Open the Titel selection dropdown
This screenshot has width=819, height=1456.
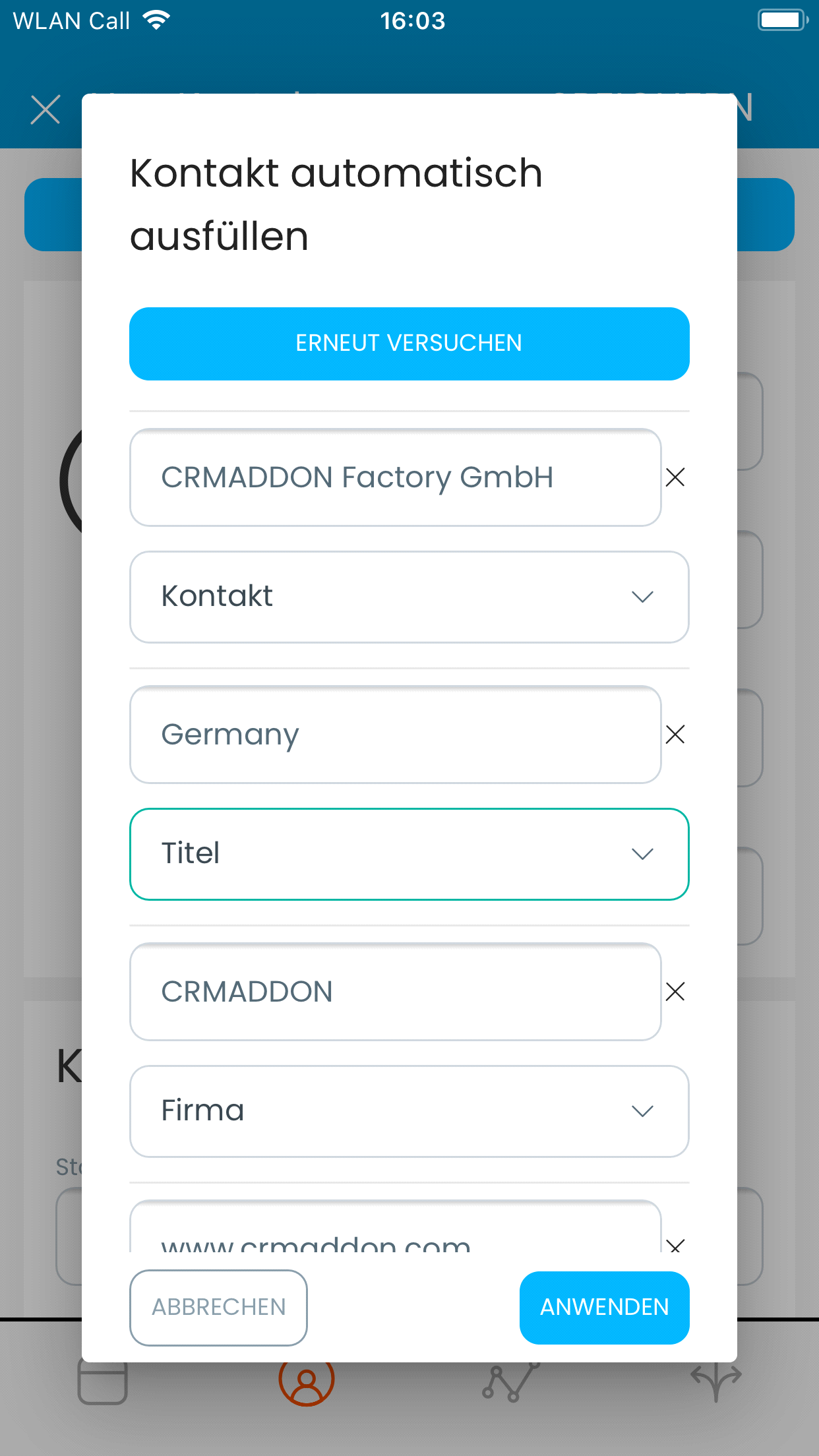click(x=409, y=853)
